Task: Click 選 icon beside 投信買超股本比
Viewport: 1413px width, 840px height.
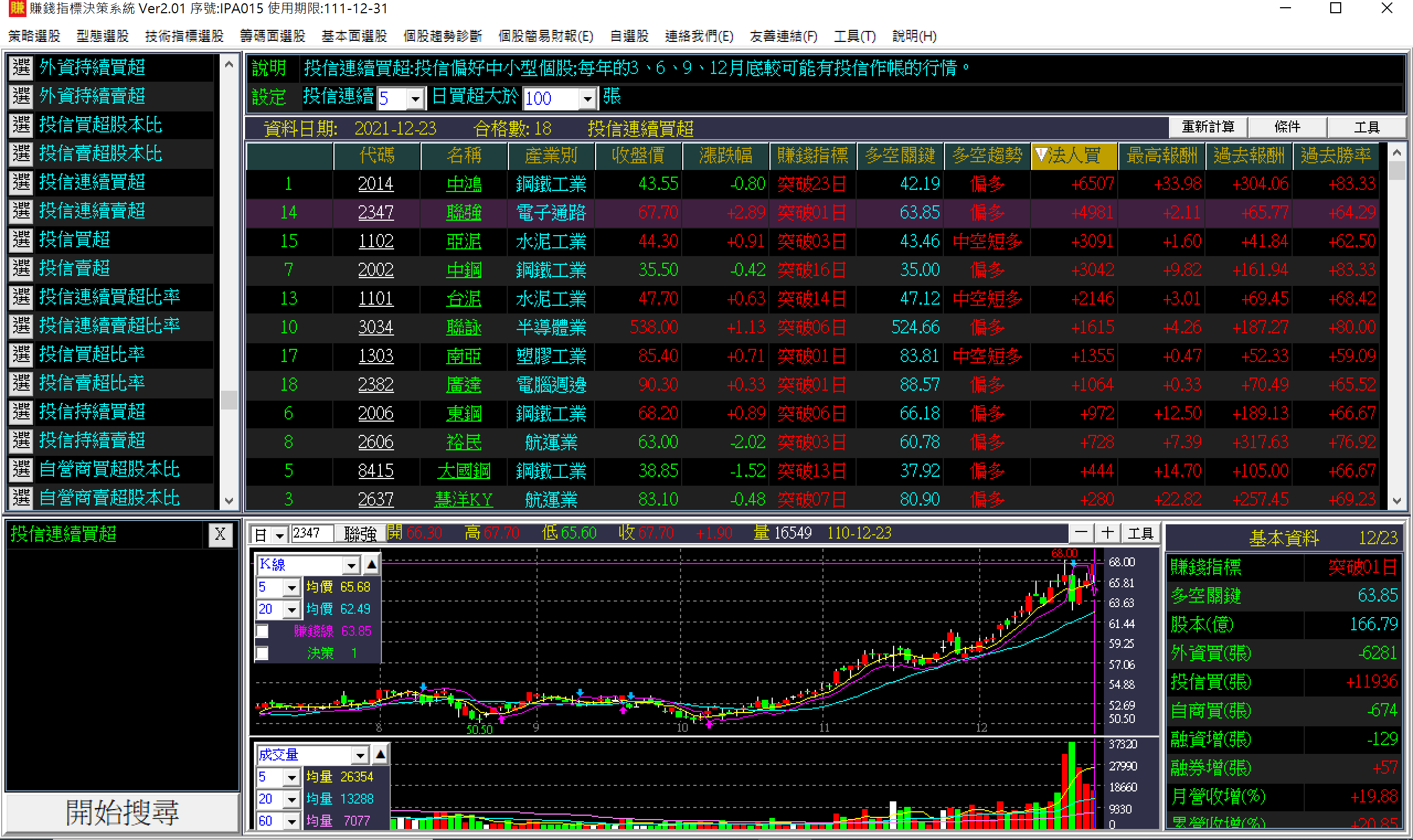Action: [22, 125]
